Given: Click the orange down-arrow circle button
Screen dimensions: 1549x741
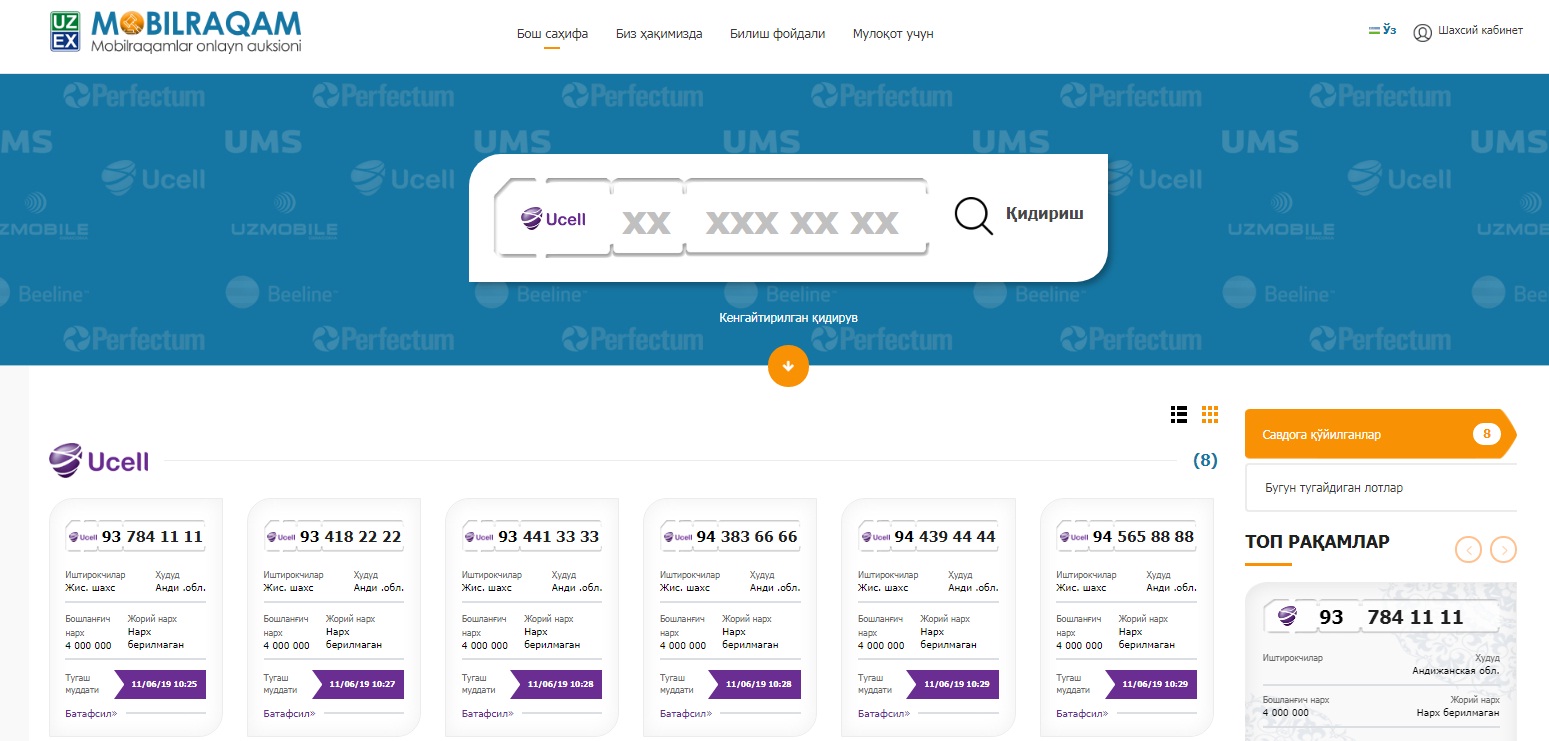Looking at the screenshot, I should coord(788,366).
